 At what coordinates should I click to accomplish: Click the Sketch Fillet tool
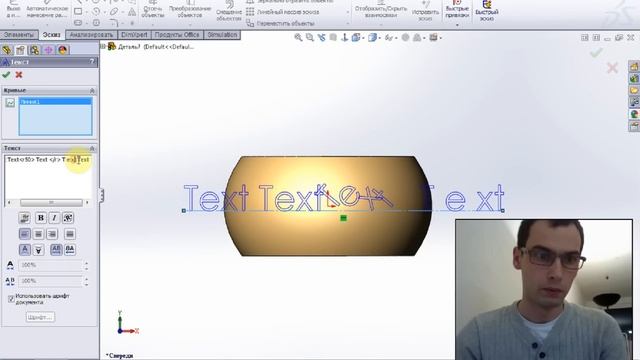click(114, 22)
